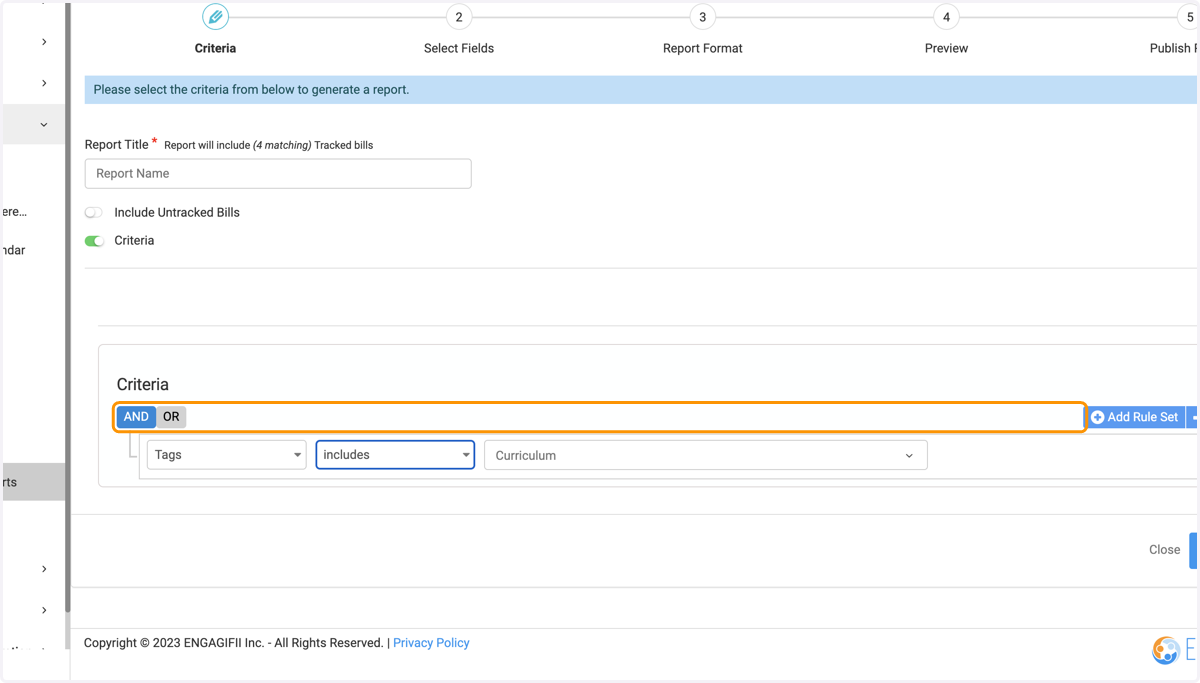Screen dimensions: 1200x683
Task: Collapse the expanded sidebar section chevron
Action: click(x=44, y=125)
